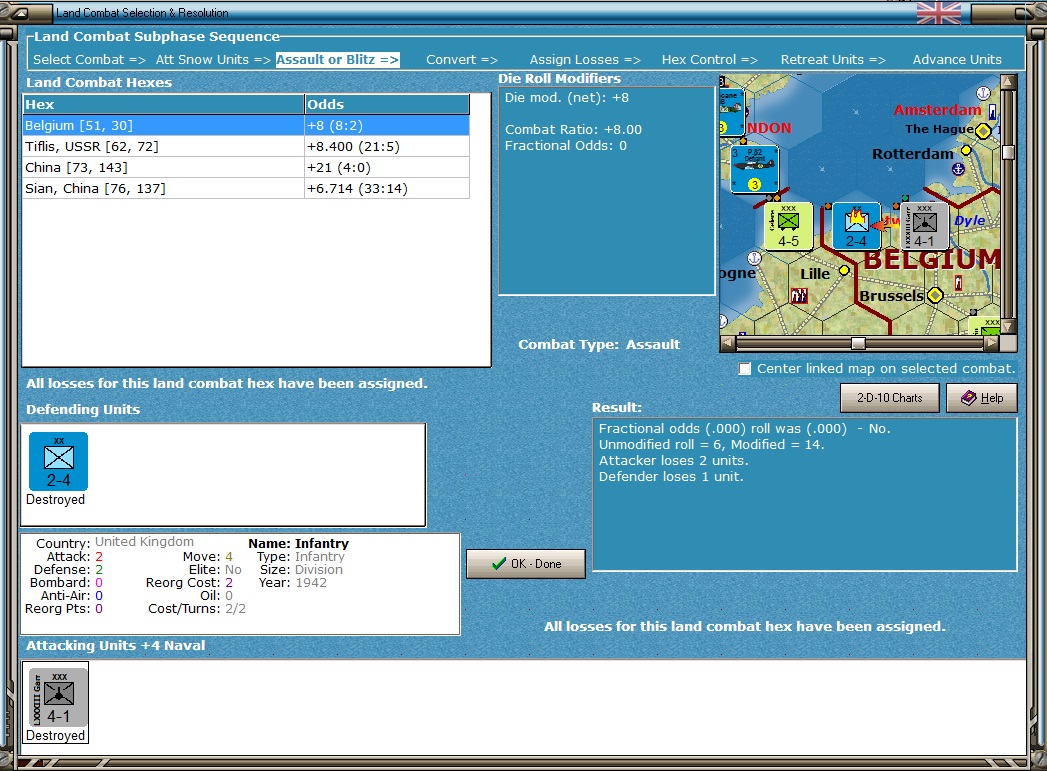1047x771 pixels.
Task: Select the destroyed 2-4 defending infantry unit
Action: click(x=58, y=461)
